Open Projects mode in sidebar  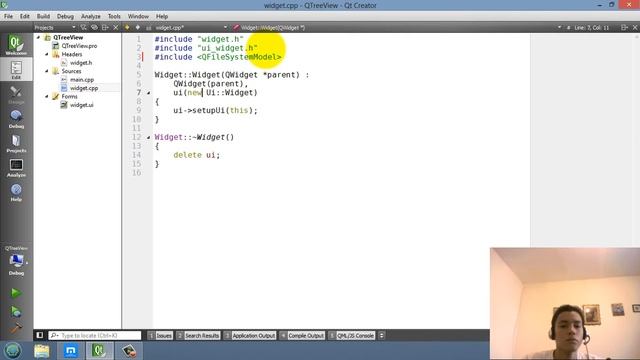(16, 143)
